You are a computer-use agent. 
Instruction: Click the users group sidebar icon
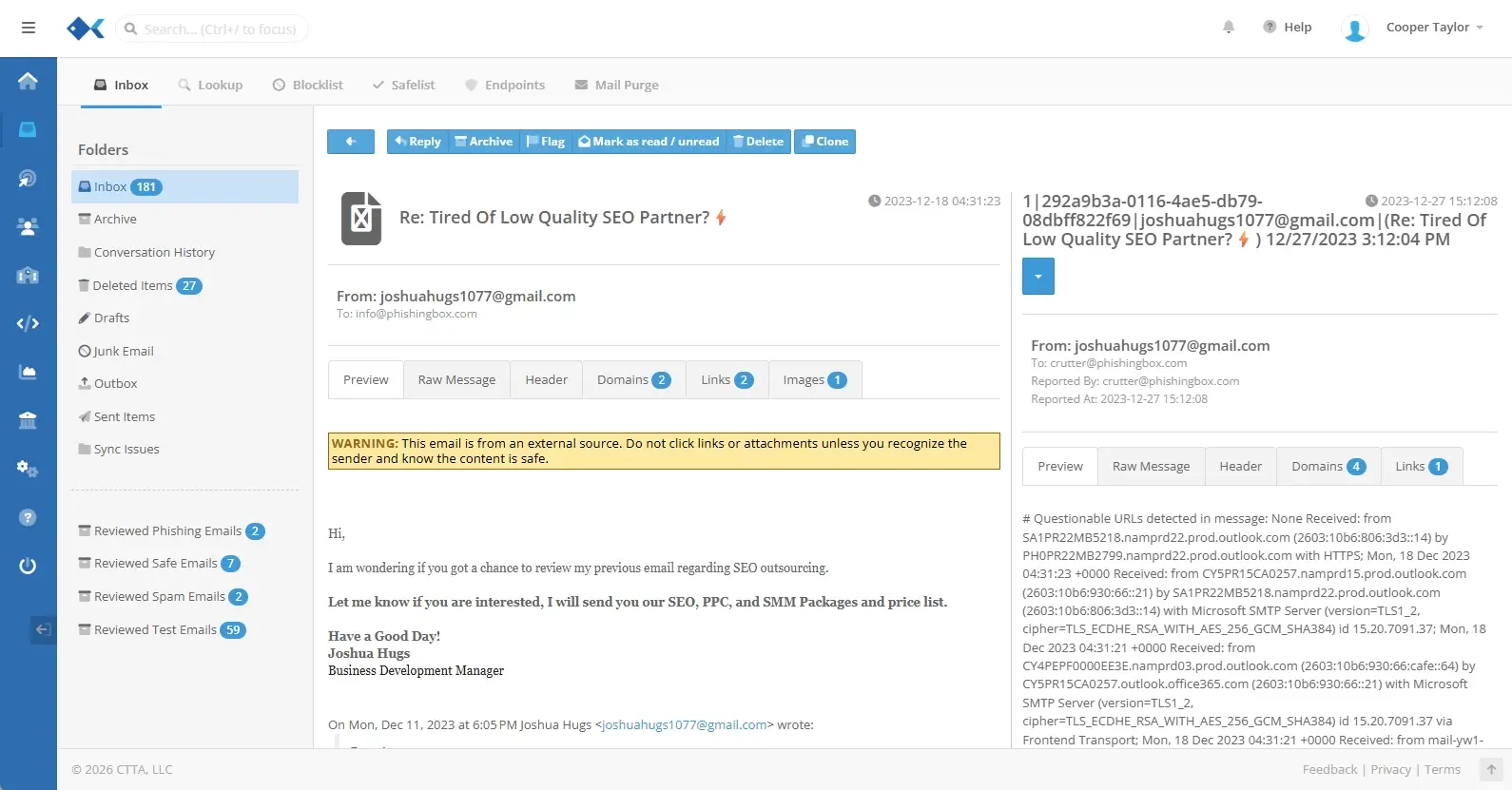pyautogui.click(x=28, y=226)
